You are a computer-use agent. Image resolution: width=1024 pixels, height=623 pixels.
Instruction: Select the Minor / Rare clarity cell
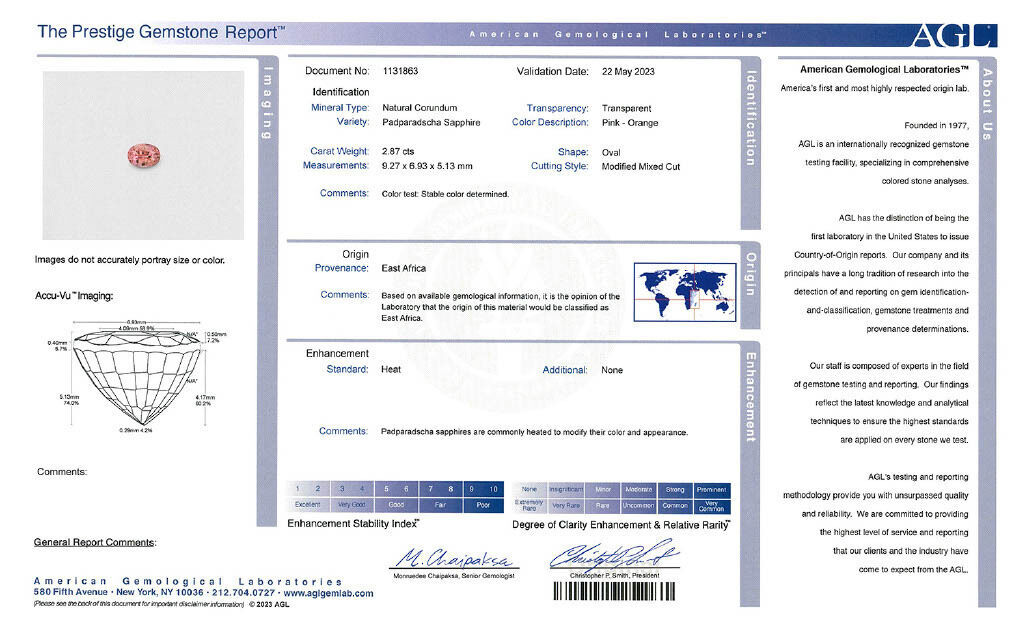click(x=603, y=498)
